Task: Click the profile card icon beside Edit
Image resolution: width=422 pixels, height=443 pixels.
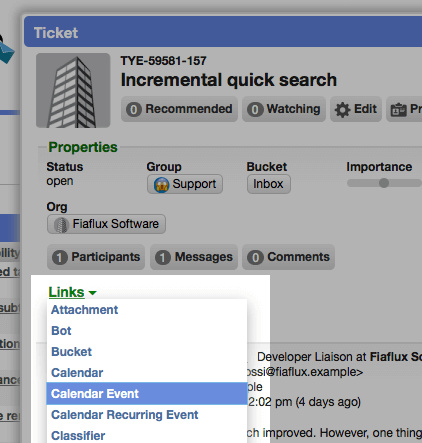Action: (398, 109)
